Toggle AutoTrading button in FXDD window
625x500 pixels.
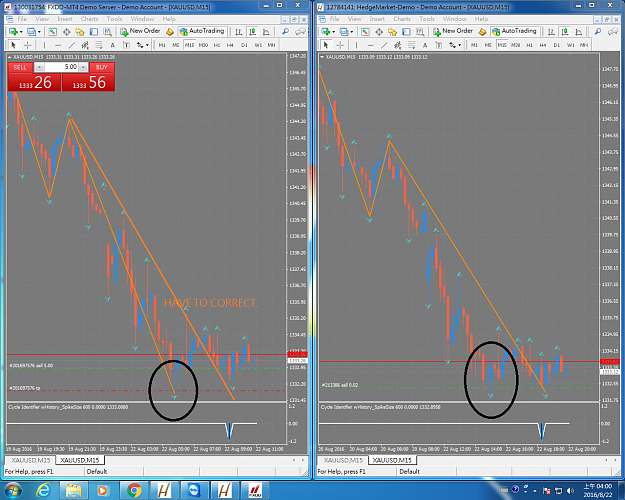coord(202,31)
